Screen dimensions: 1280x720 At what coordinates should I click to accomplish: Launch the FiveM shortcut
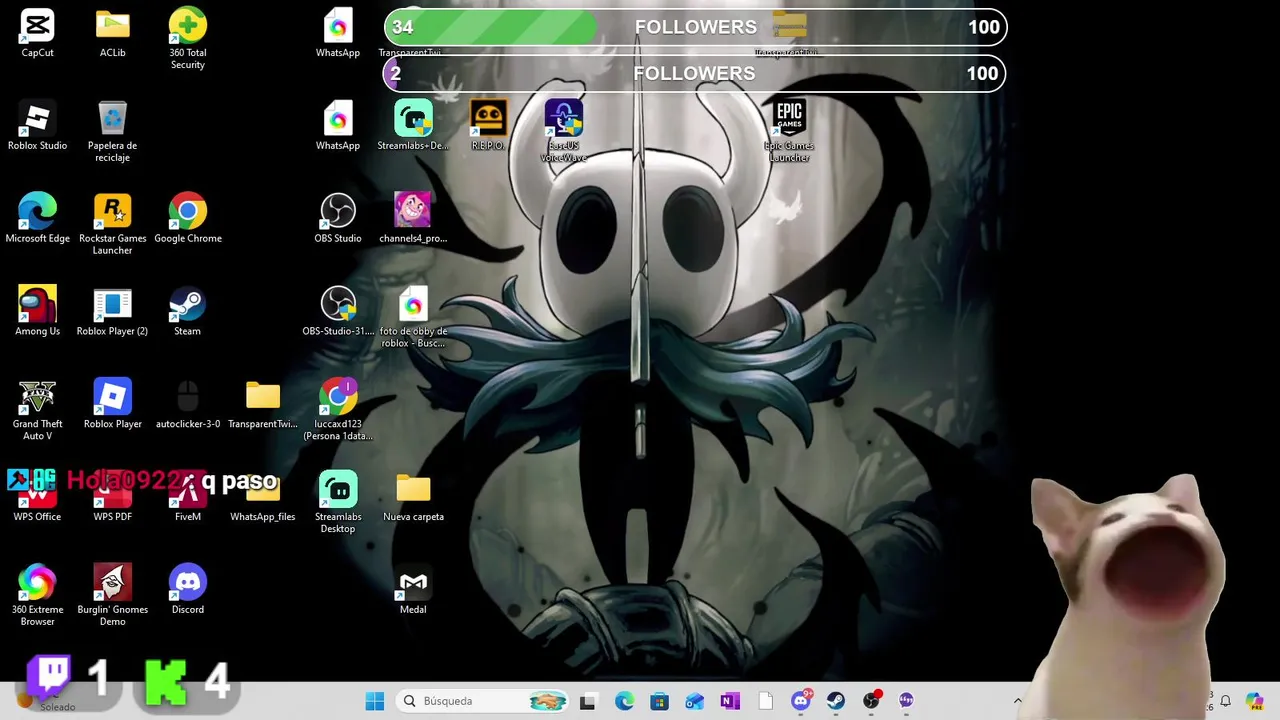(x=187, y=498)
